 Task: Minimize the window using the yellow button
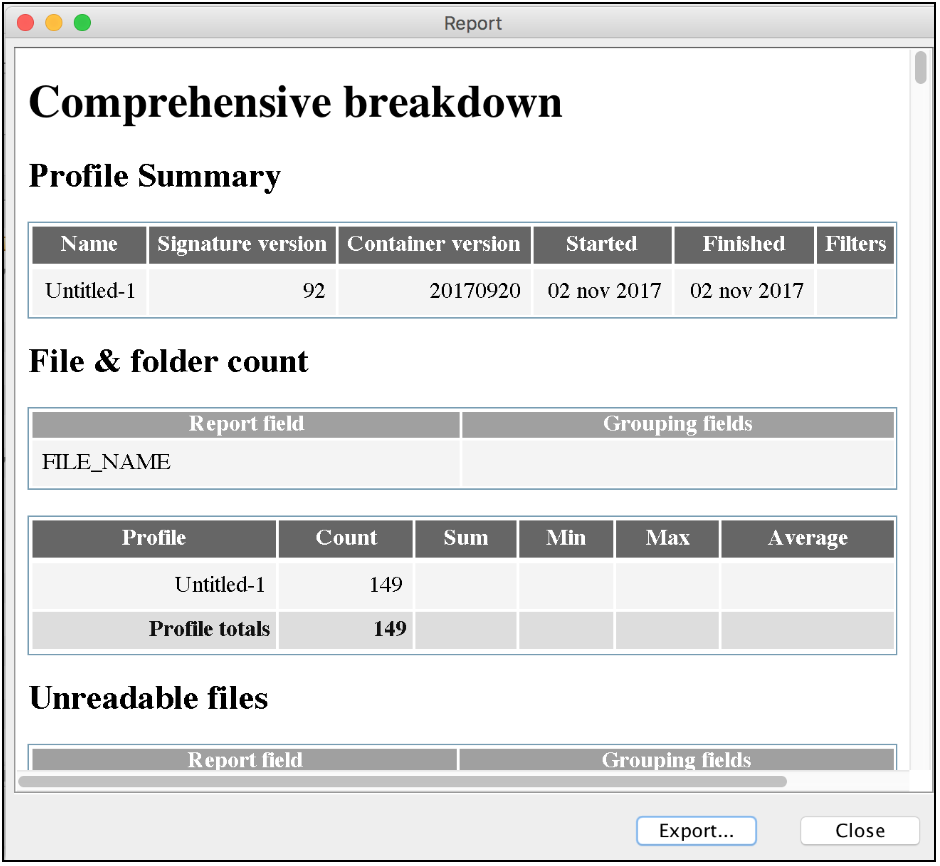(54, 22)
